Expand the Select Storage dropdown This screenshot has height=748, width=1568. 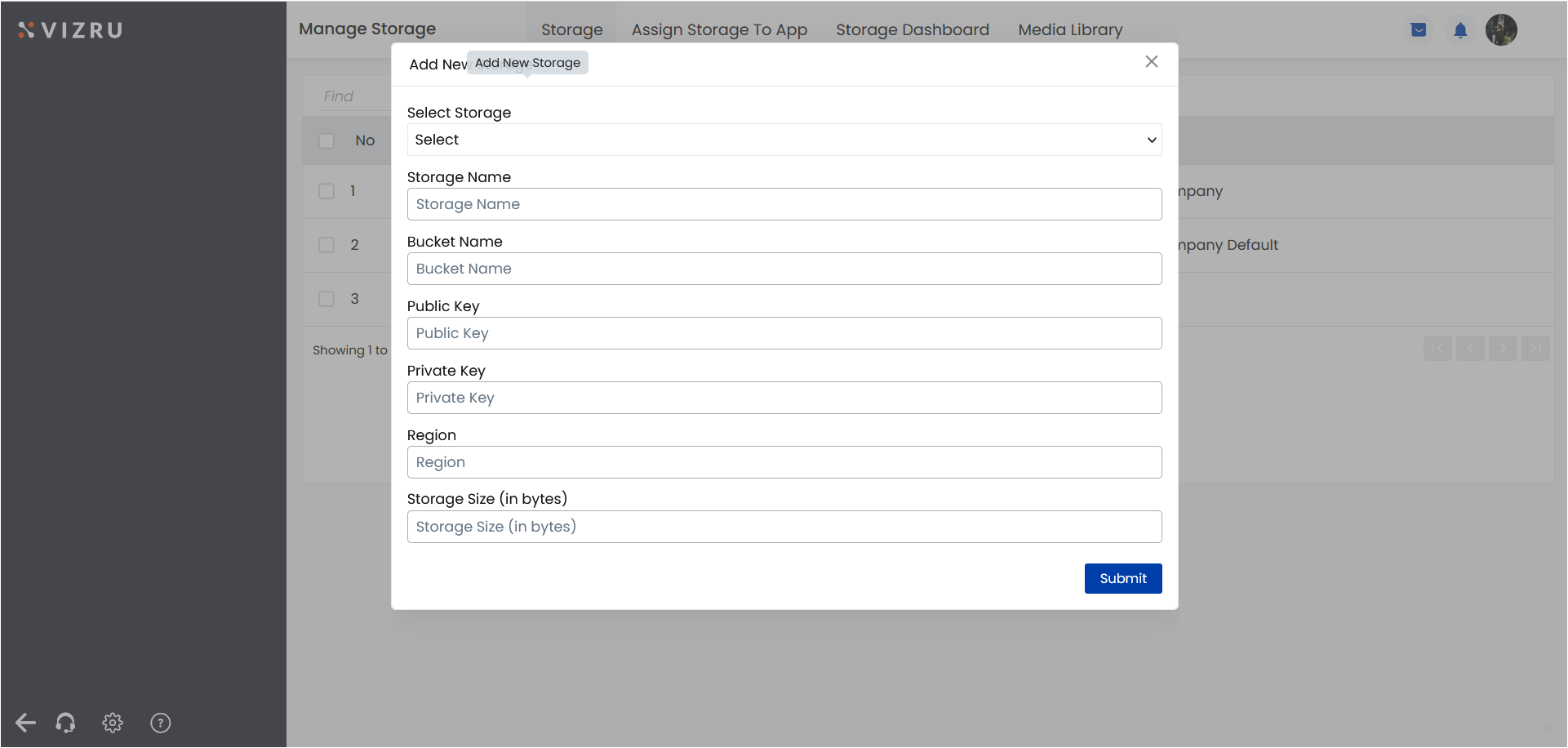click(784, 140)
